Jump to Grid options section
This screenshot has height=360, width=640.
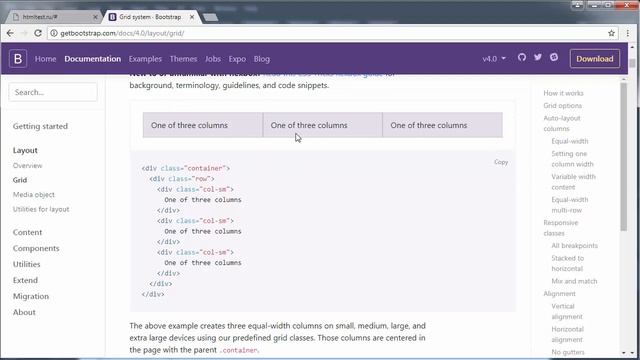(x=562, y=105)
